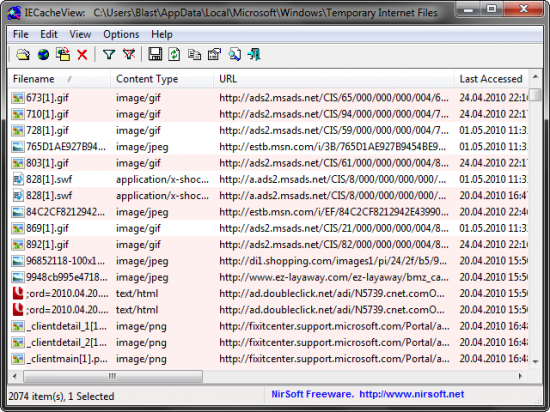
Task: Select the 828[1].swf row from 01.05.2010
Action: coord(268,180)
